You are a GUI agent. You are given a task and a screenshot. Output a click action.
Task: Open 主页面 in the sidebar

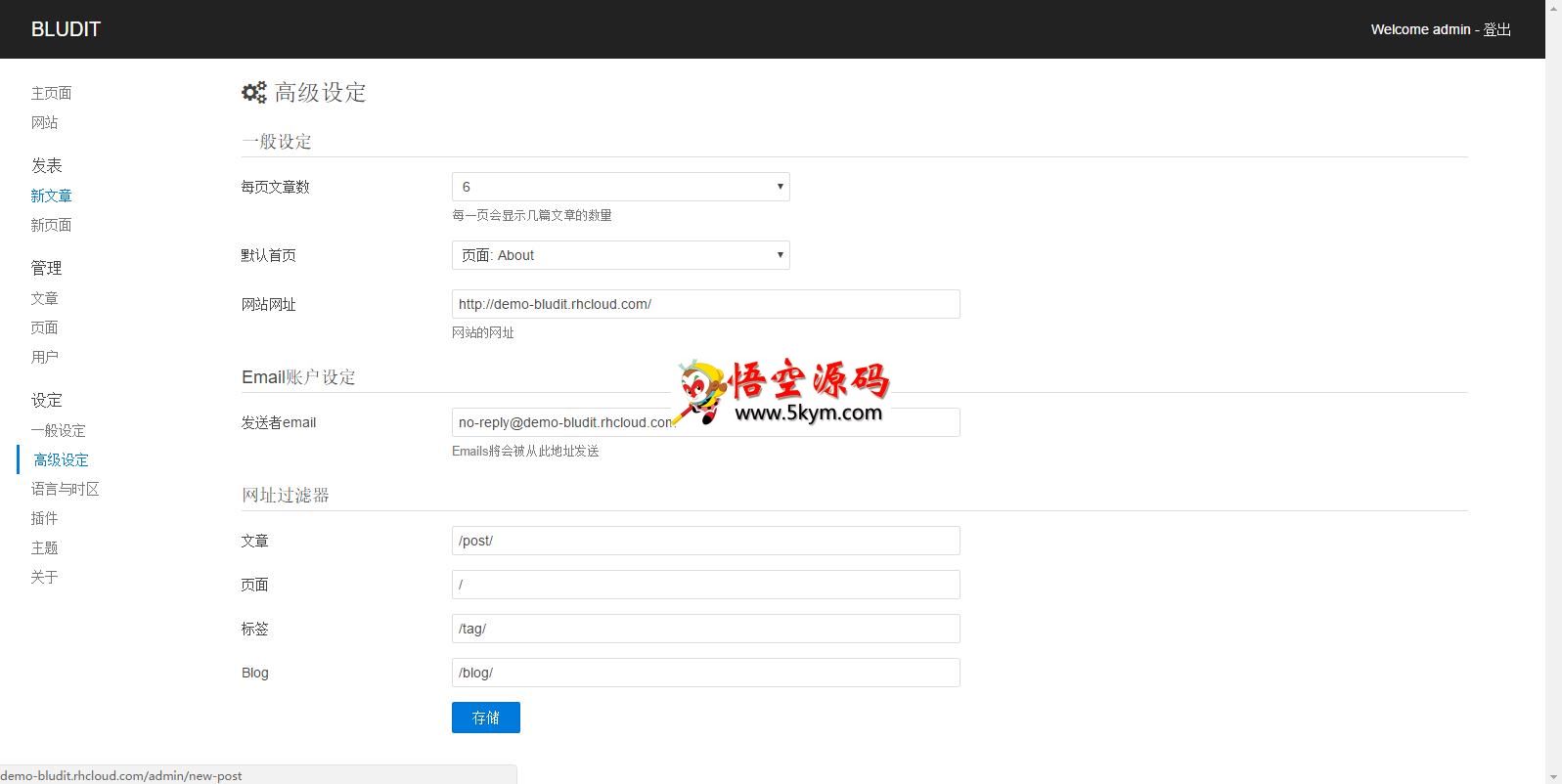coord(51,93)
